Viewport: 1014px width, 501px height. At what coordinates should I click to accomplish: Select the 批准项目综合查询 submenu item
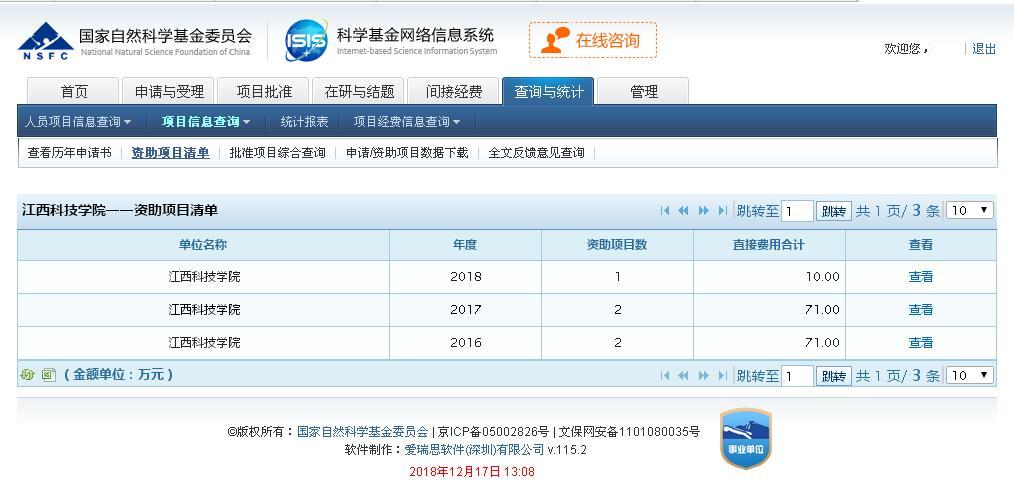coord(277,153)
